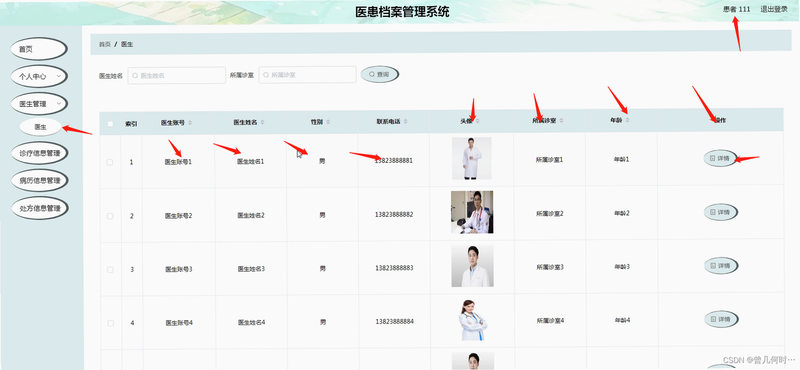Click the 医生账号4 cell
This screenshot has height=370, width=800.
click(179, 323)
